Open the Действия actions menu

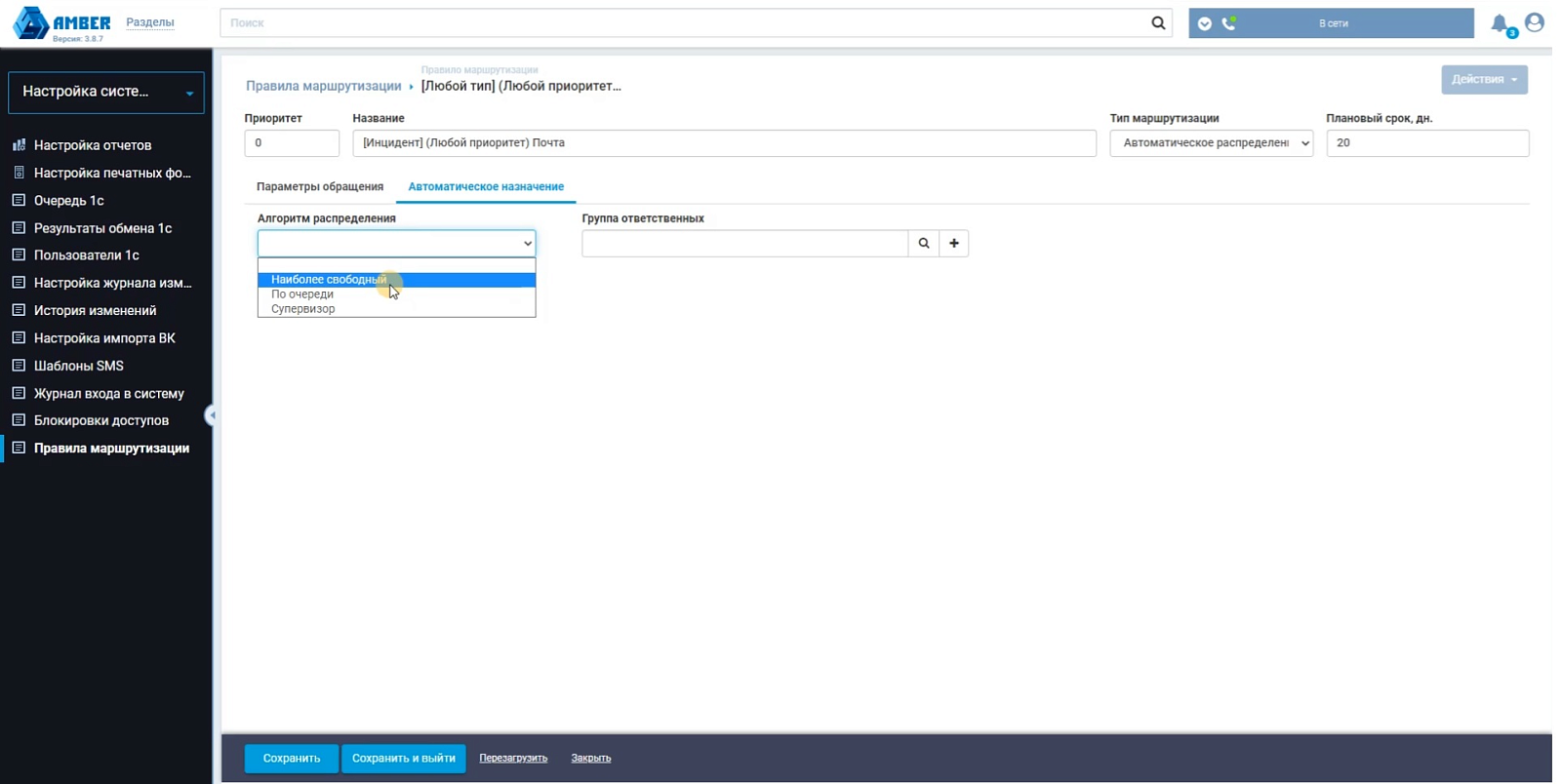coord(1484,80)
